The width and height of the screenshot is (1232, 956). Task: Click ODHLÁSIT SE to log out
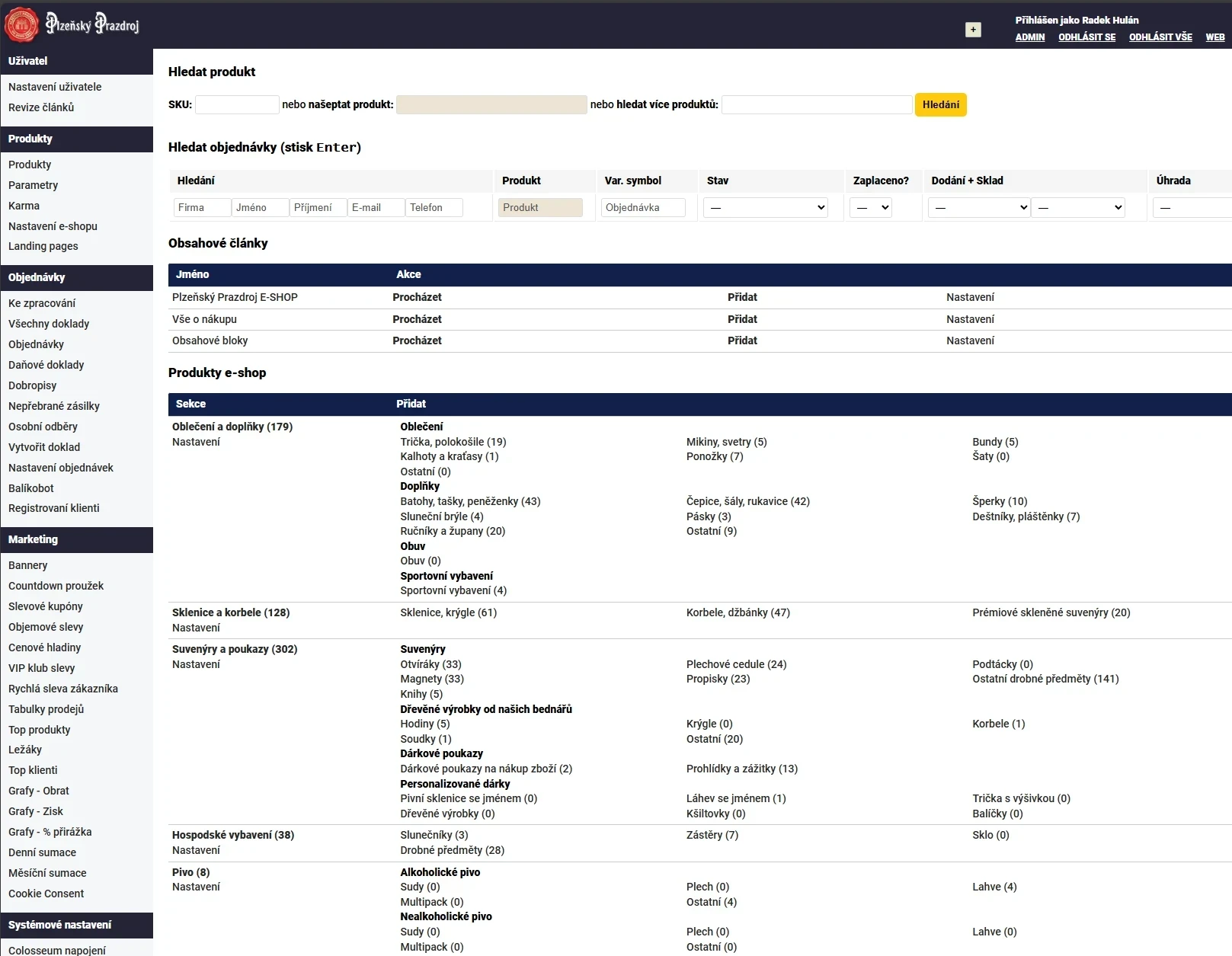tap(1086, 37)
